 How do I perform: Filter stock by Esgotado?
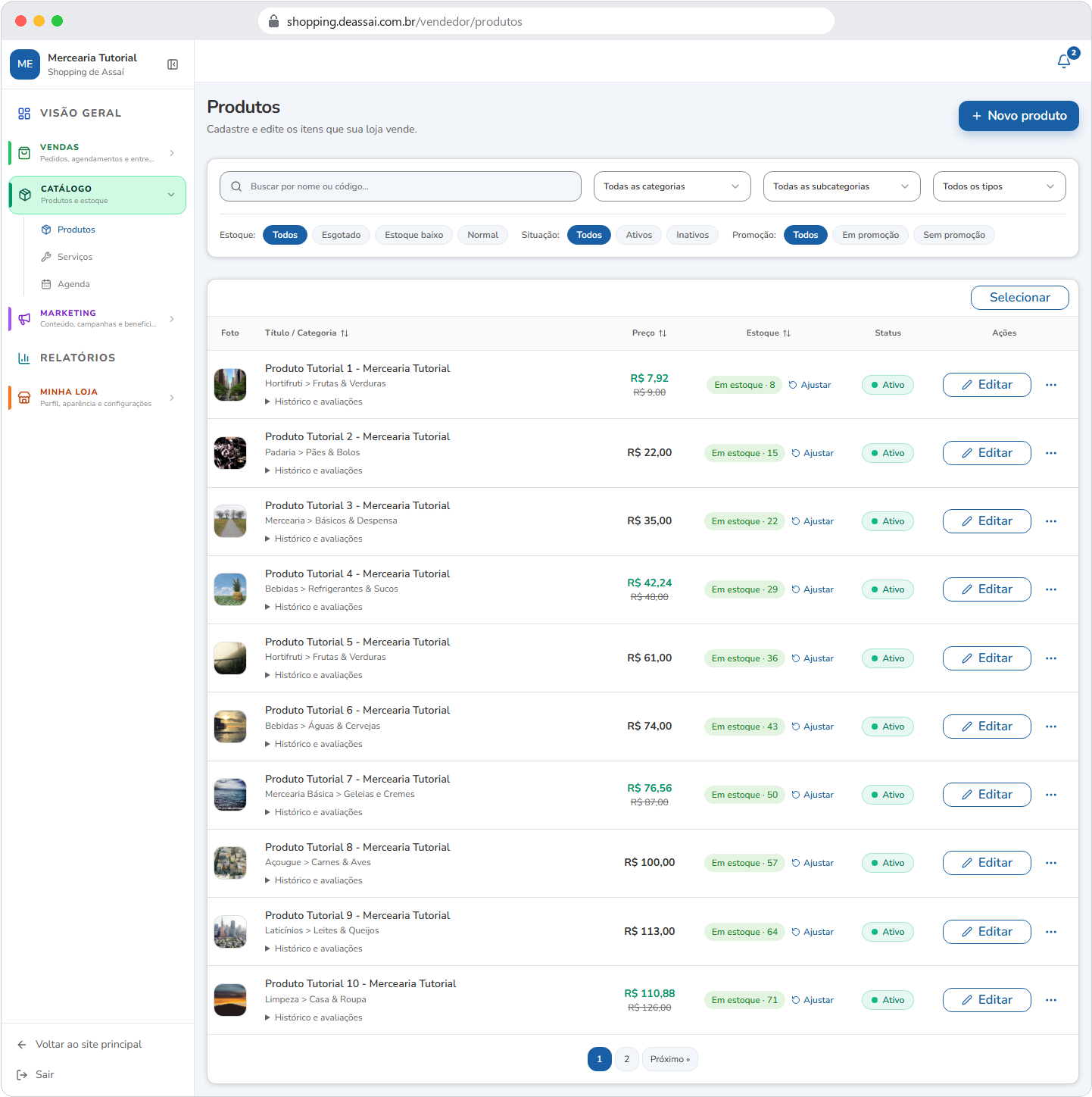(x=341, y=235)
